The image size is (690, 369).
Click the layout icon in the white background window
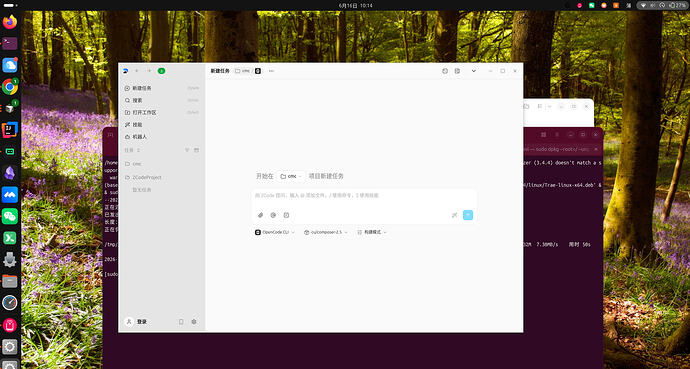point(540,106)
